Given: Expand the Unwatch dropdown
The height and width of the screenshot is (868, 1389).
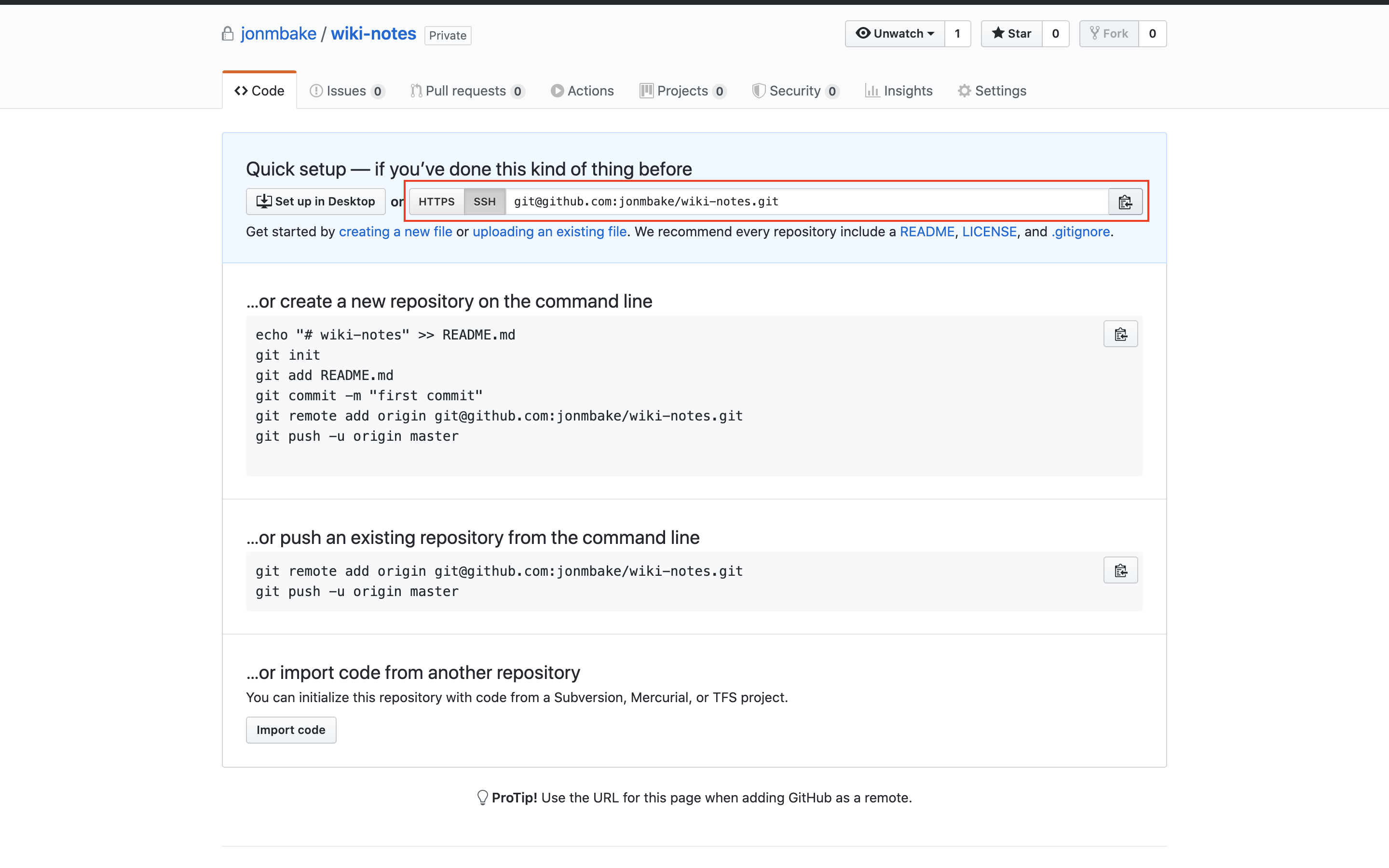Looking at the screenshot, I should 895,34.
